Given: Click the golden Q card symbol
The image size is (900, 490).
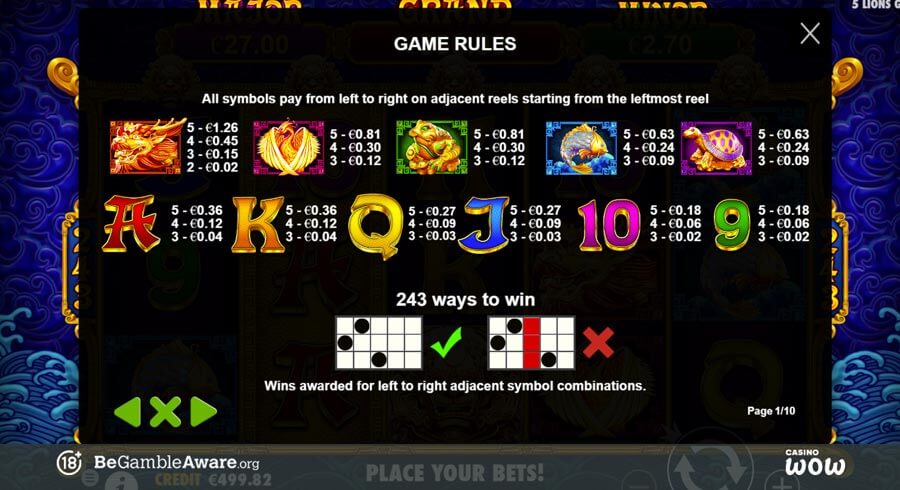Looking at the screenshot, I should pyautogui.click(x=376, y=226).
